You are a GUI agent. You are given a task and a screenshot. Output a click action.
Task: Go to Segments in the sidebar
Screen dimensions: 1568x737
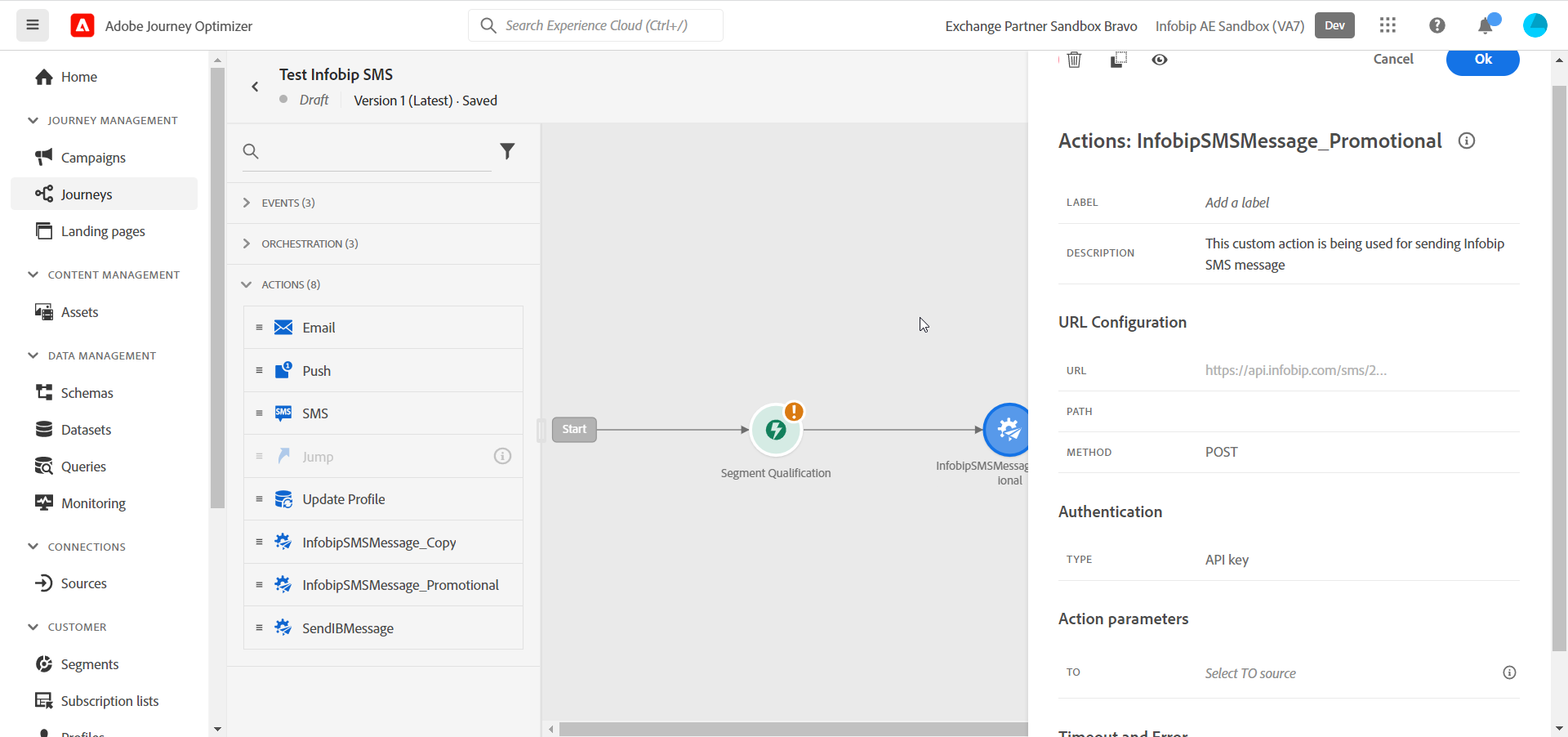pos(90,664)
